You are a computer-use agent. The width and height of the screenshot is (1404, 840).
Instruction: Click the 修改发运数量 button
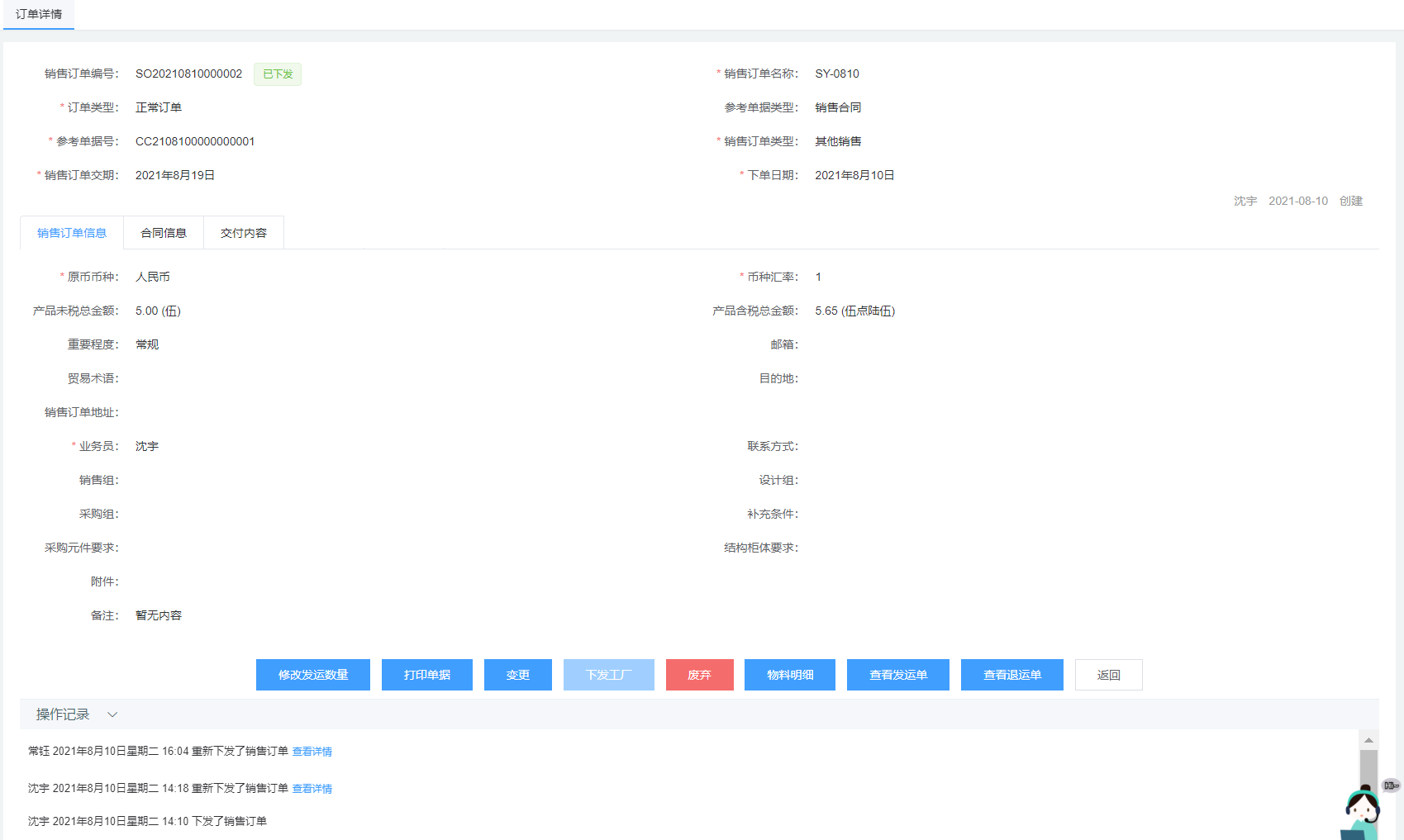tap(313, 675)
